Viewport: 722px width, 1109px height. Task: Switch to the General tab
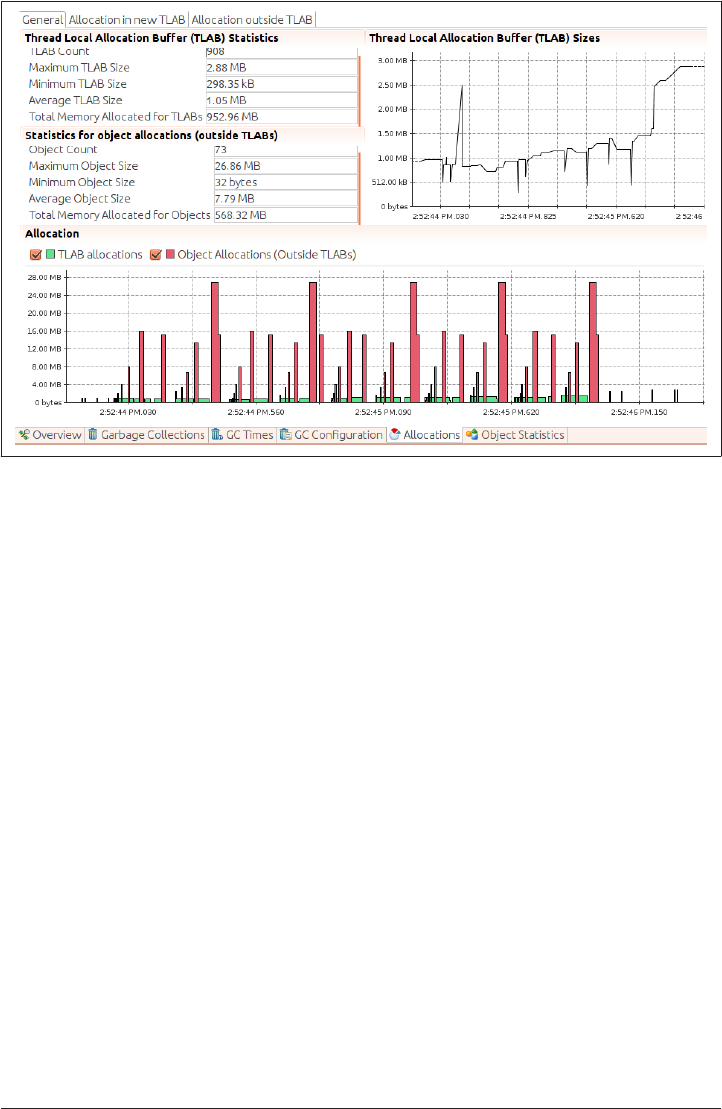42,20
